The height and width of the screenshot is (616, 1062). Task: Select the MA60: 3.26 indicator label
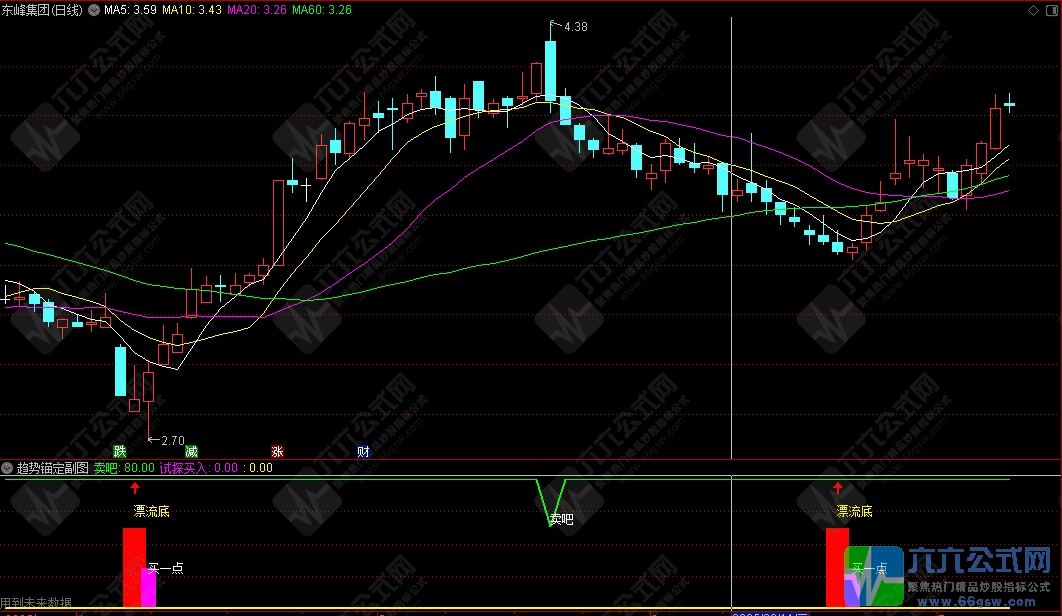coord(322,10)
